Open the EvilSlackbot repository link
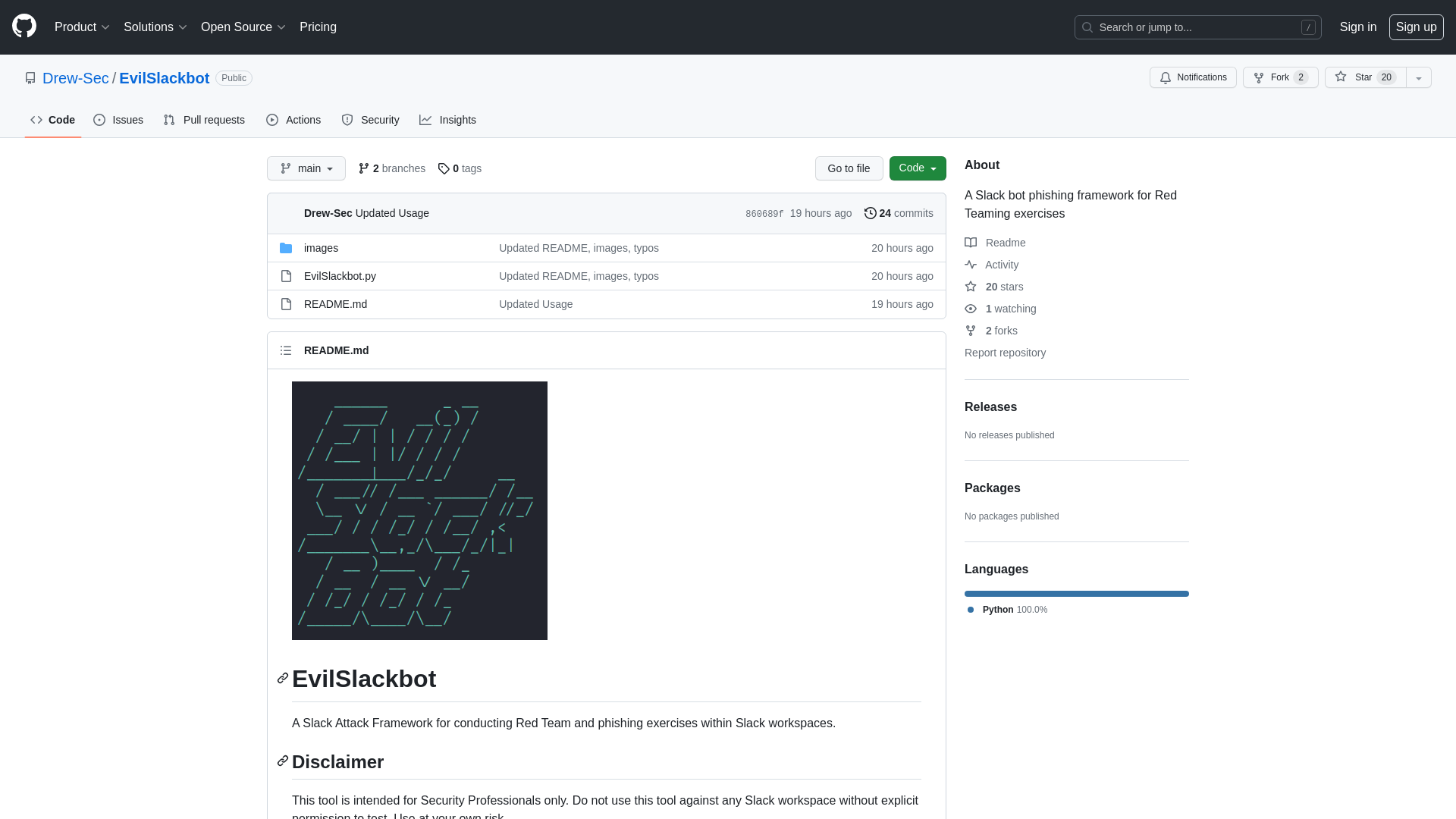 (x=164, y=78)
